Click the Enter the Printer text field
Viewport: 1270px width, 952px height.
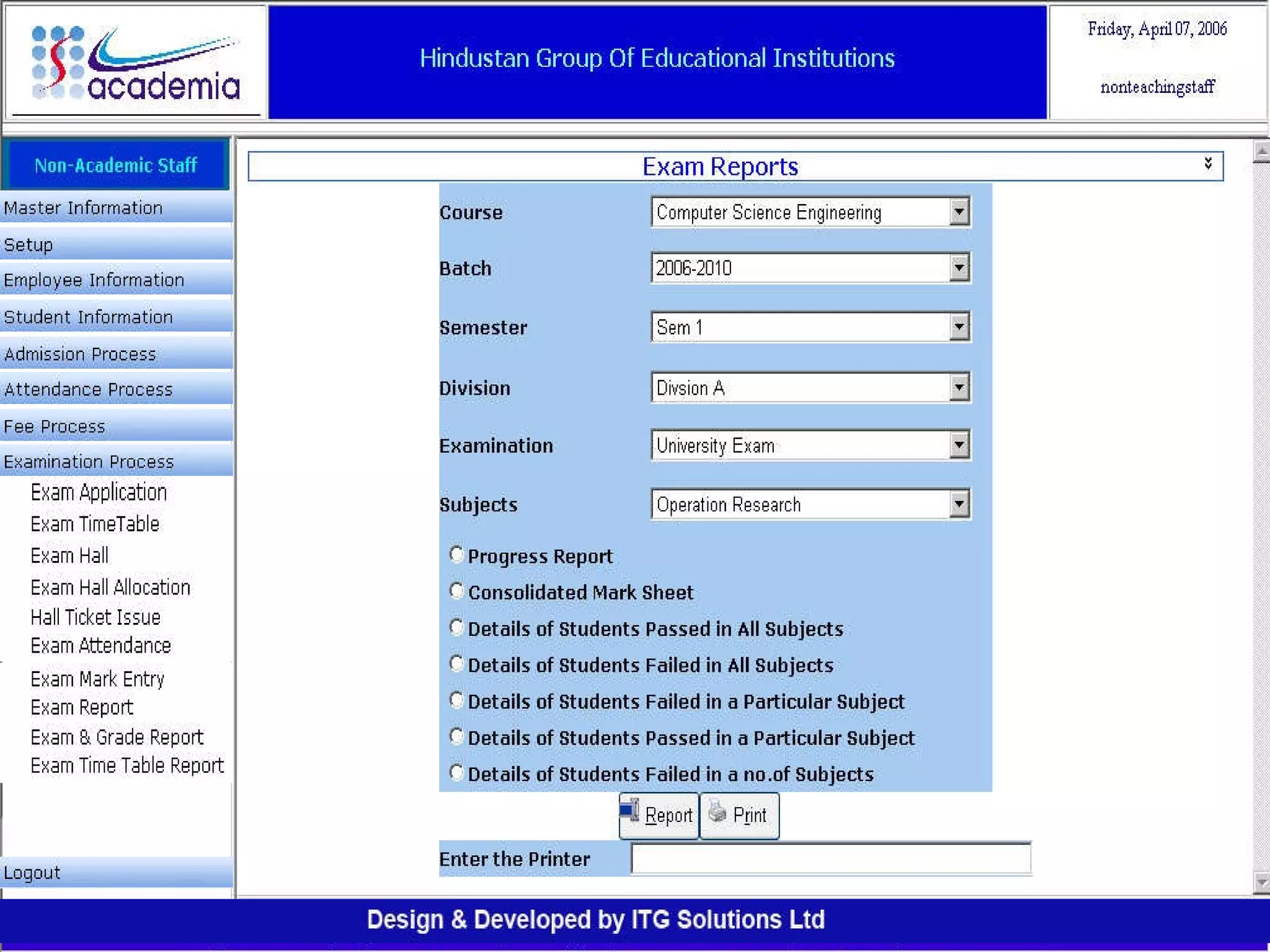pos(830,858)
